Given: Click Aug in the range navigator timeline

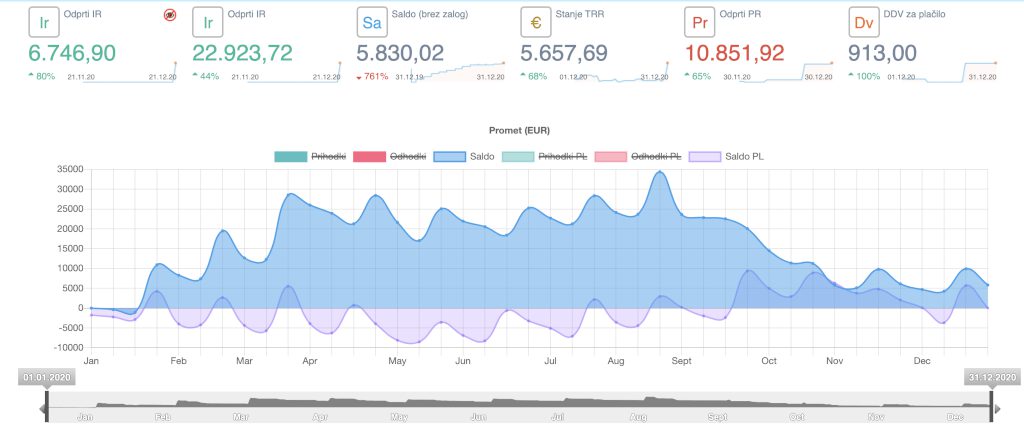Looking at the screenshot, I should point(640,416).
